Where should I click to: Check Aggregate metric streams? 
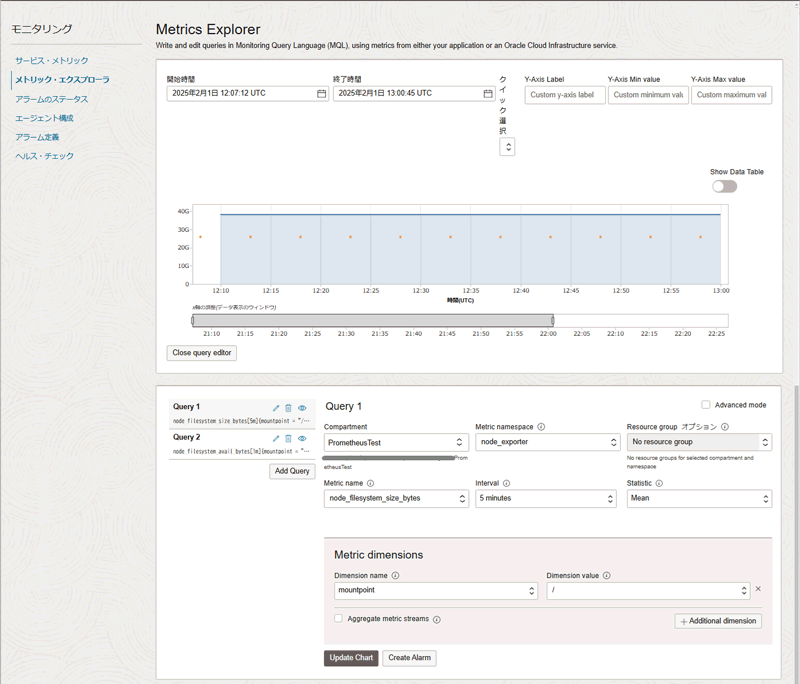point(338,618)
